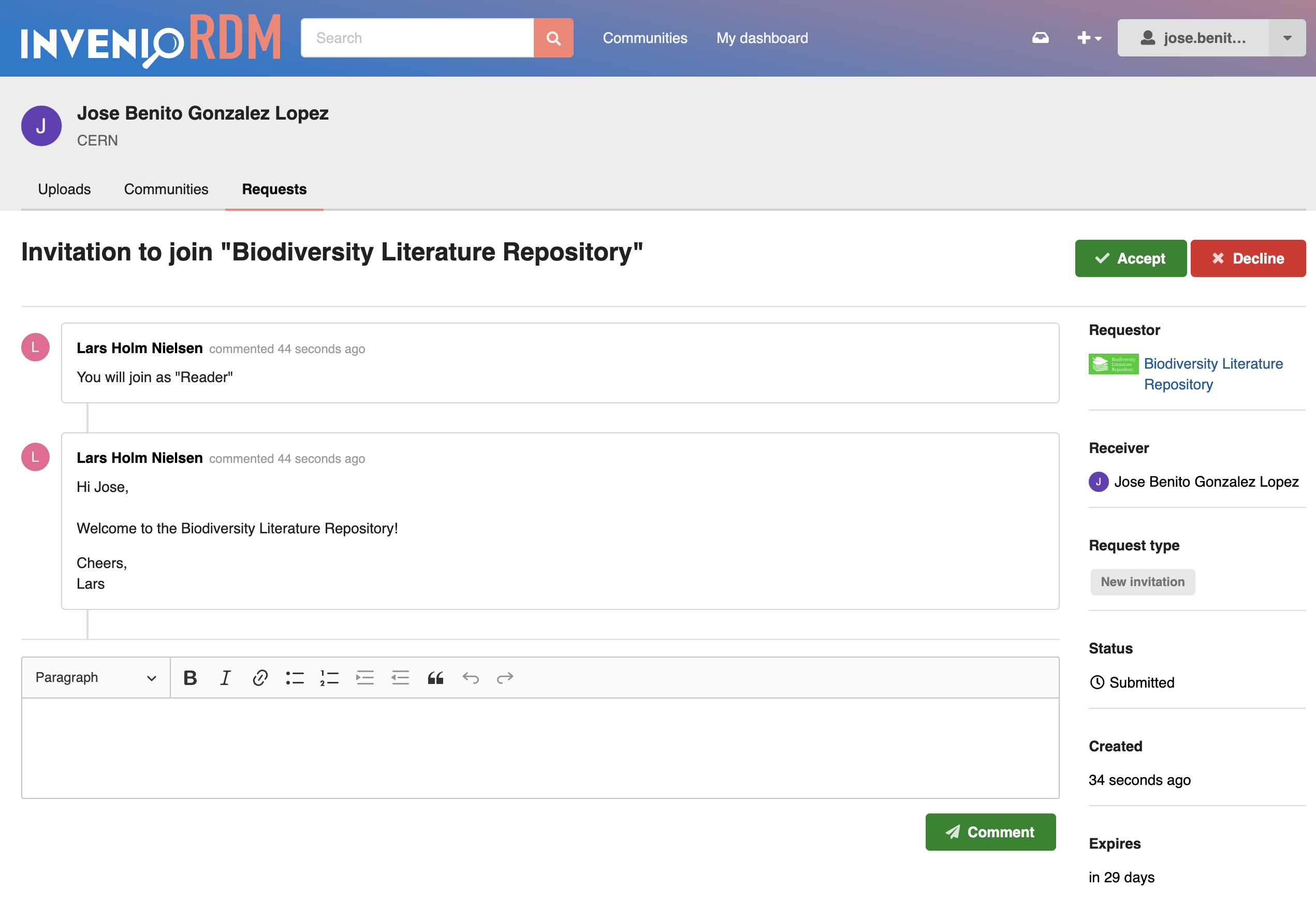Click inside the comment text area
The image size is (1316, 903).
click(540, 748)
